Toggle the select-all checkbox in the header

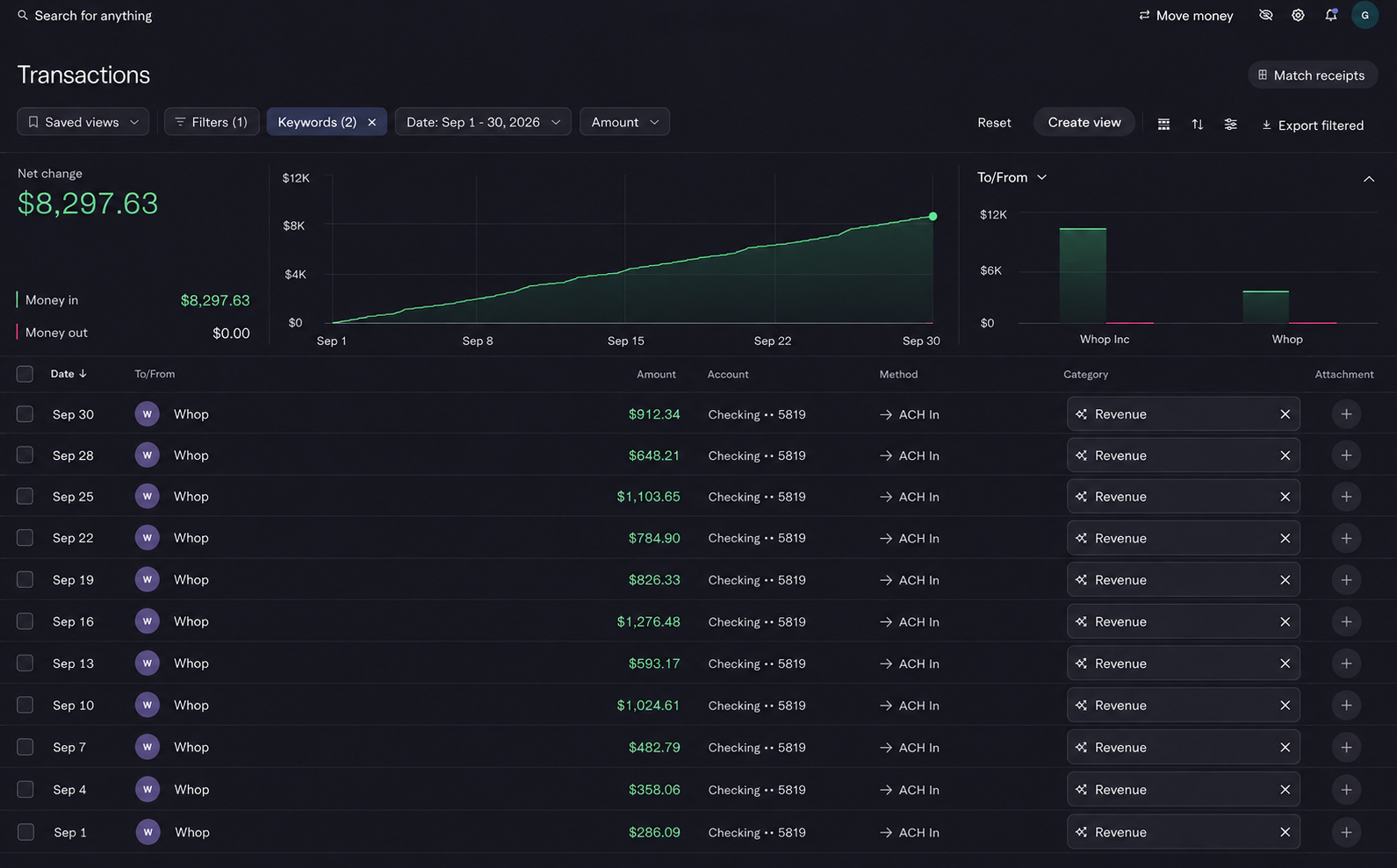[x=25, y=374]
